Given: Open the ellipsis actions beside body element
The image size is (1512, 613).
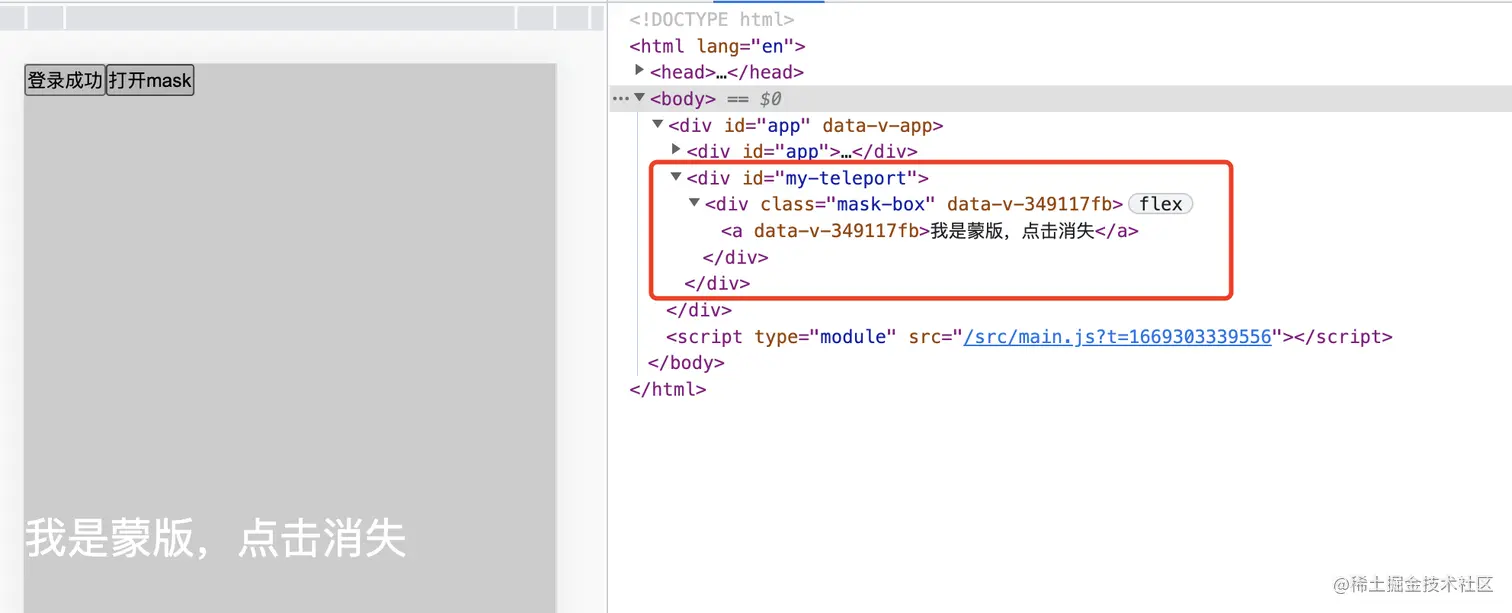Looking at the screenshot, I should [620, 98].
